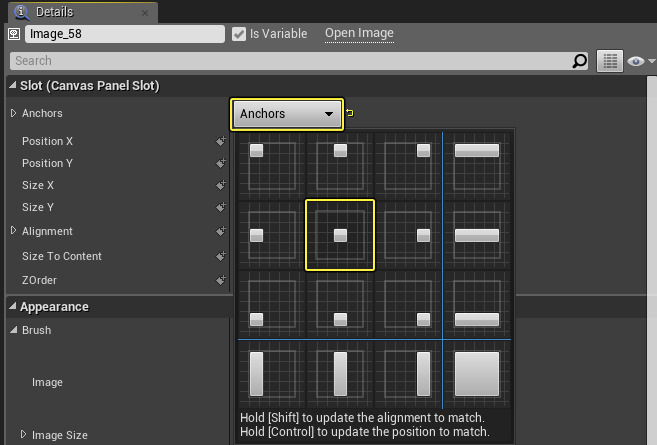
Task: Select bottom horizontal-stretch anchor preset
Action: pyautogui.click(x=477, y=304)
